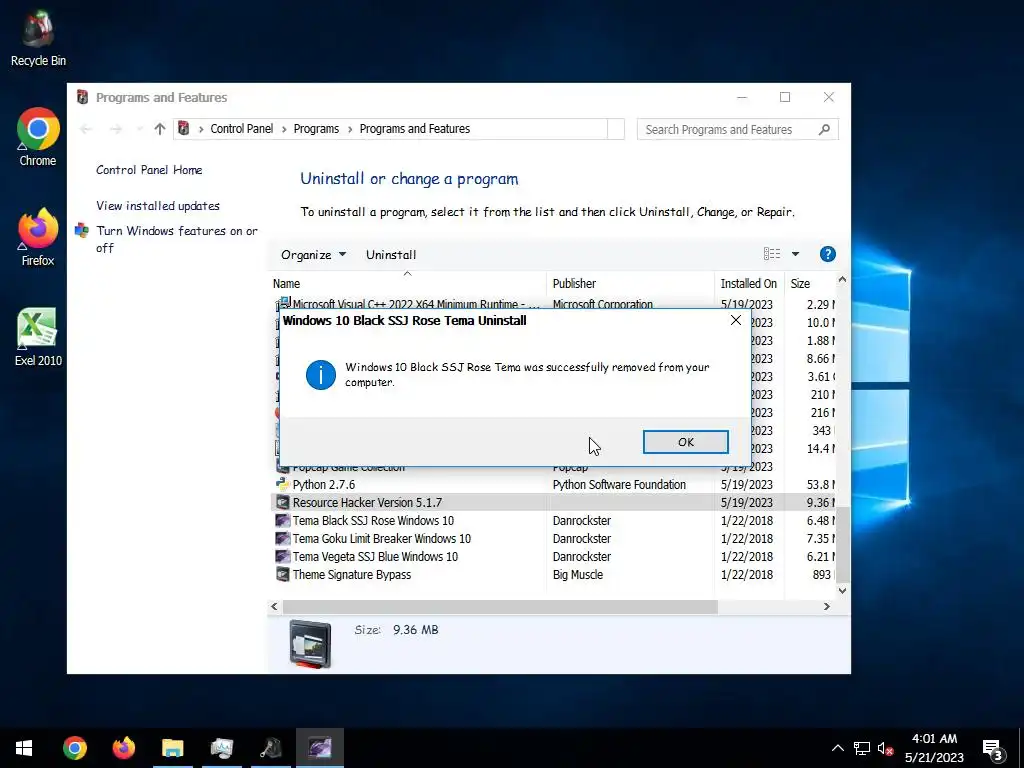The image size is (1024, 768).
Task: Launch Chrome from the taskbar
Action: pyautogui.click(x=74, y=748)
